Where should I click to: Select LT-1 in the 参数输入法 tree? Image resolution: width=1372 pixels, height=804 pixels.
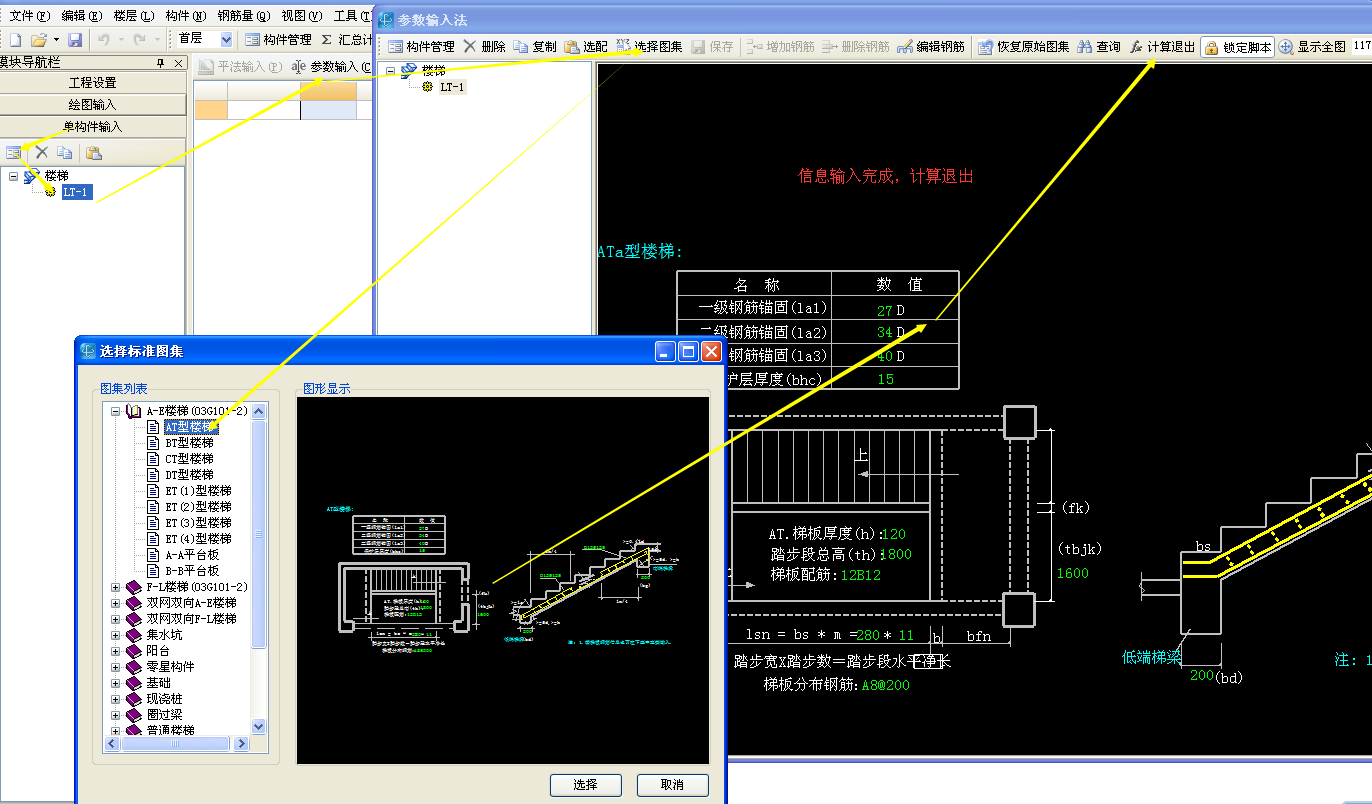[452, 87]
